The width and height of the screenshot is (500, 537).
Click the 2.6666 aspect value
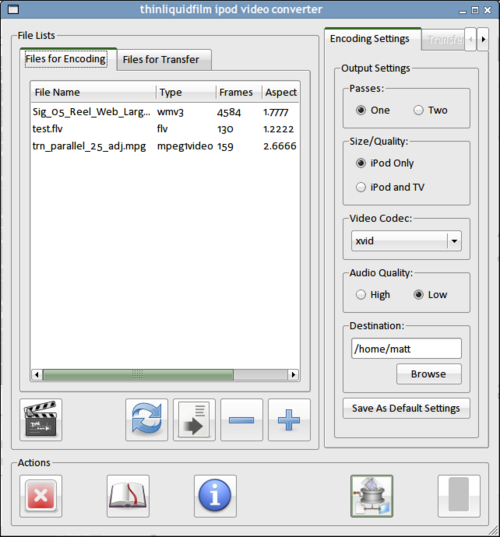coord(280,146)
